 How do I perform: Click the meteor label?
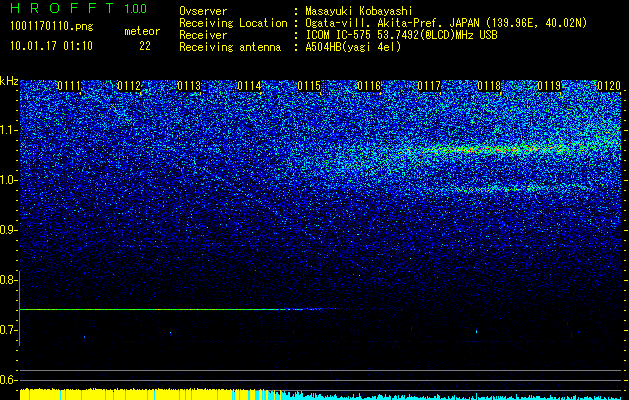pyautogui.click(x=142, y=31)
